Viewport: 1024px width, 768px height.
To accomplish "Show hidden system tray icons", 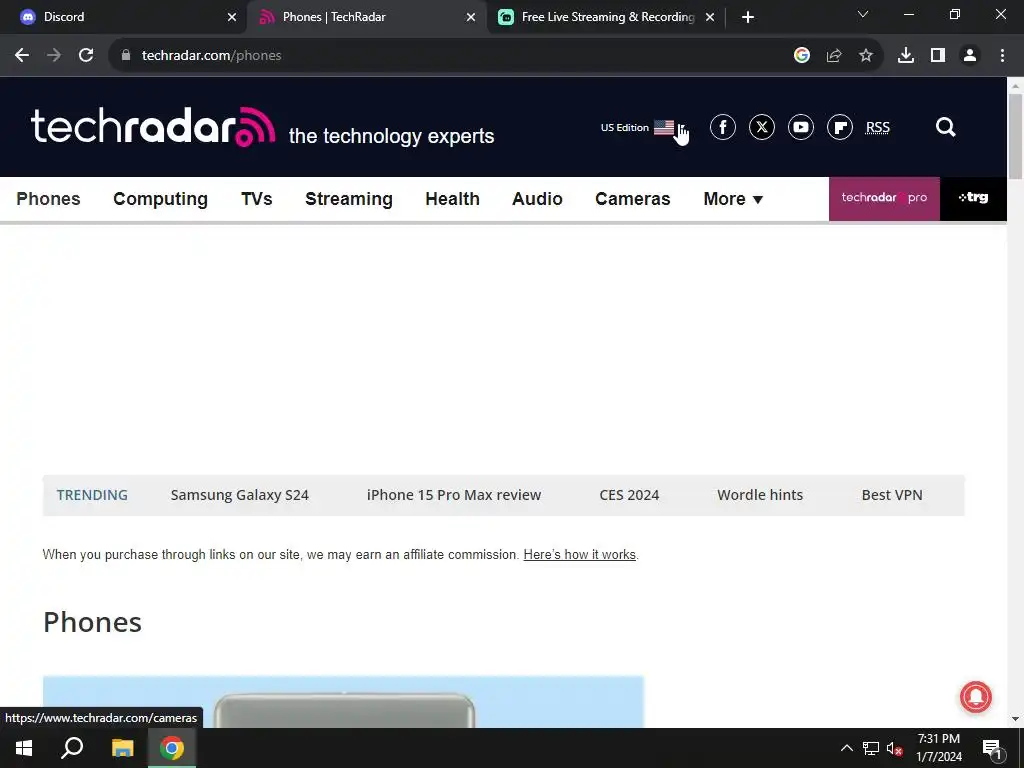I will (x=846, y=748).
